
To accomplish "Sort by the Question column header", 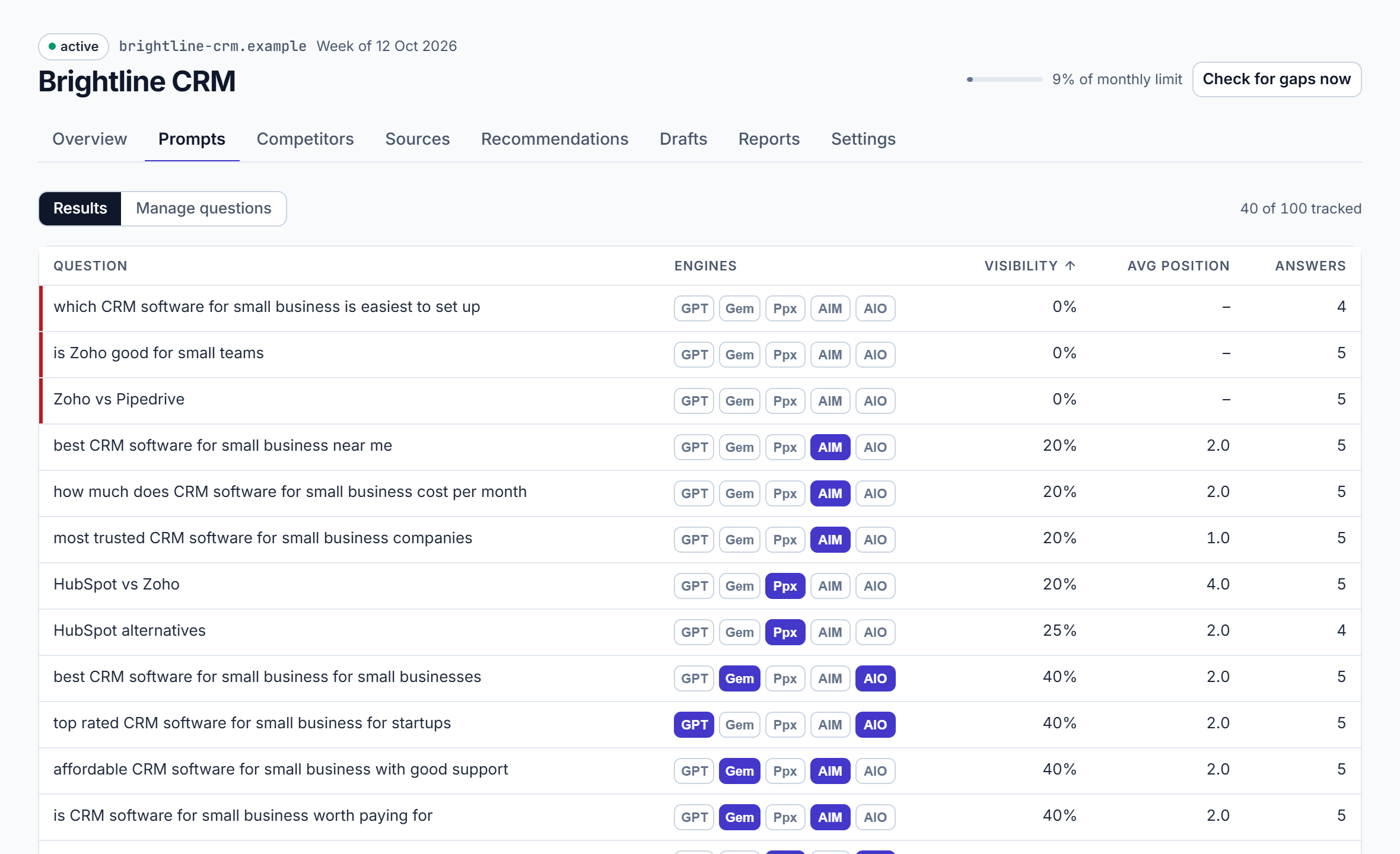I will click(x=90, y=266).
